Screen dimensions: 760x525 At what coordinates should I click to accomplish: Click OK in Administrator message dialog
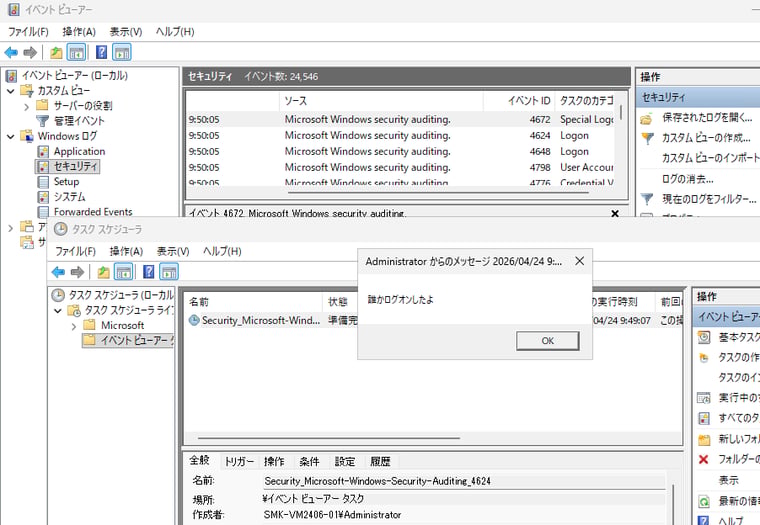pyautogui.click(x=547, y=341)
